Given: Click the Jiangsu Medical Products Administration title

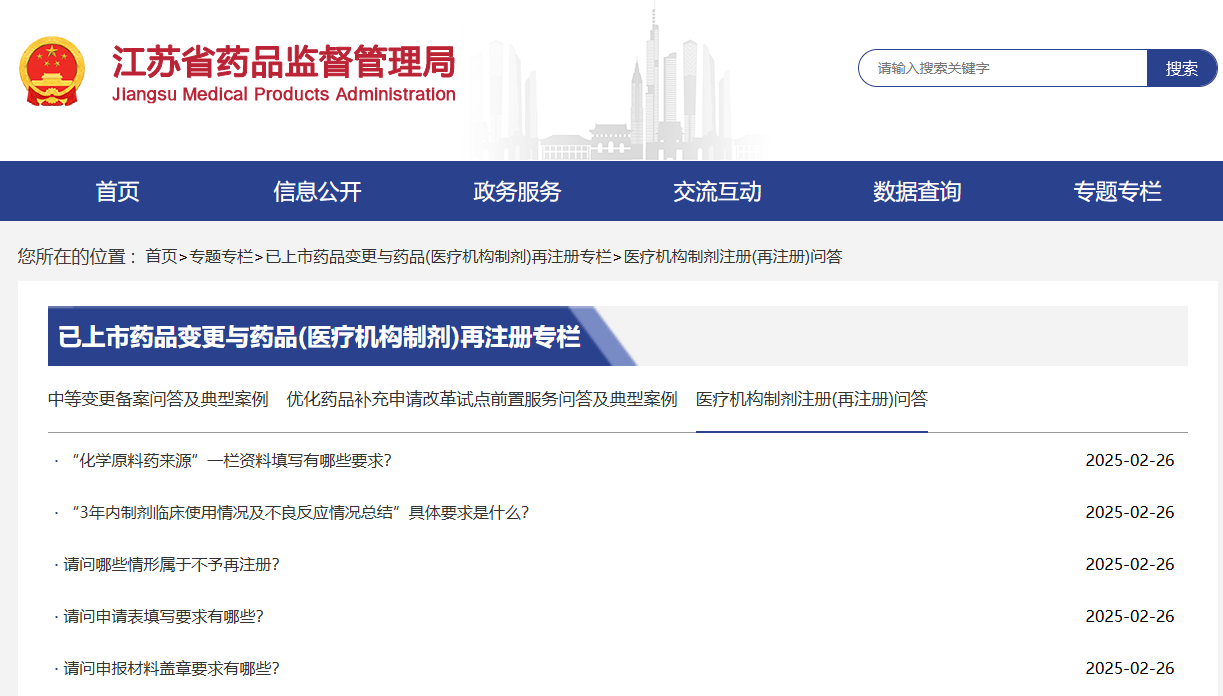Looking at the screenshot, I should [283, 73].
